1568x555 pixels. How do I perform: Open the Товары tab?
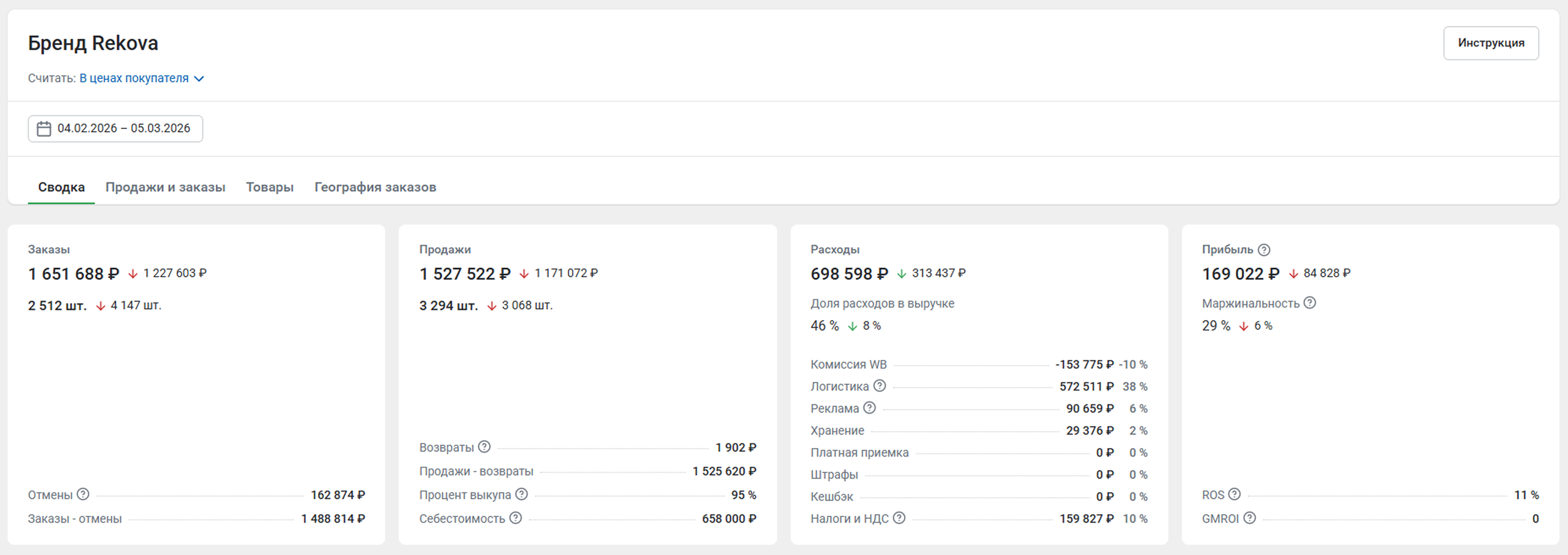[x=270, y=187]
